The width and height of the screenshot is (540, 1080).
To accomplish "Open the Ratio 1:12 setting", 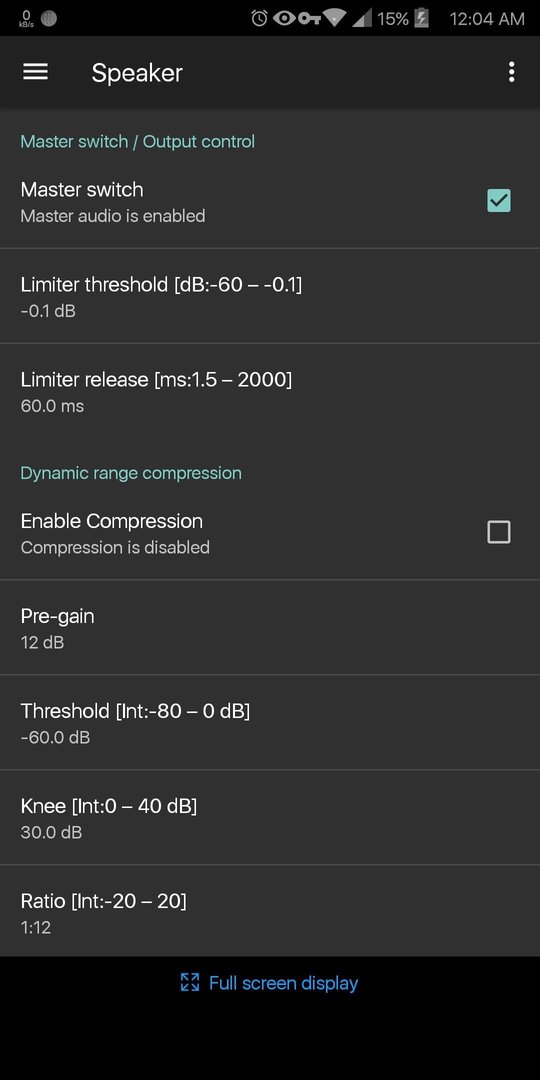I will (x=270, y=912).
